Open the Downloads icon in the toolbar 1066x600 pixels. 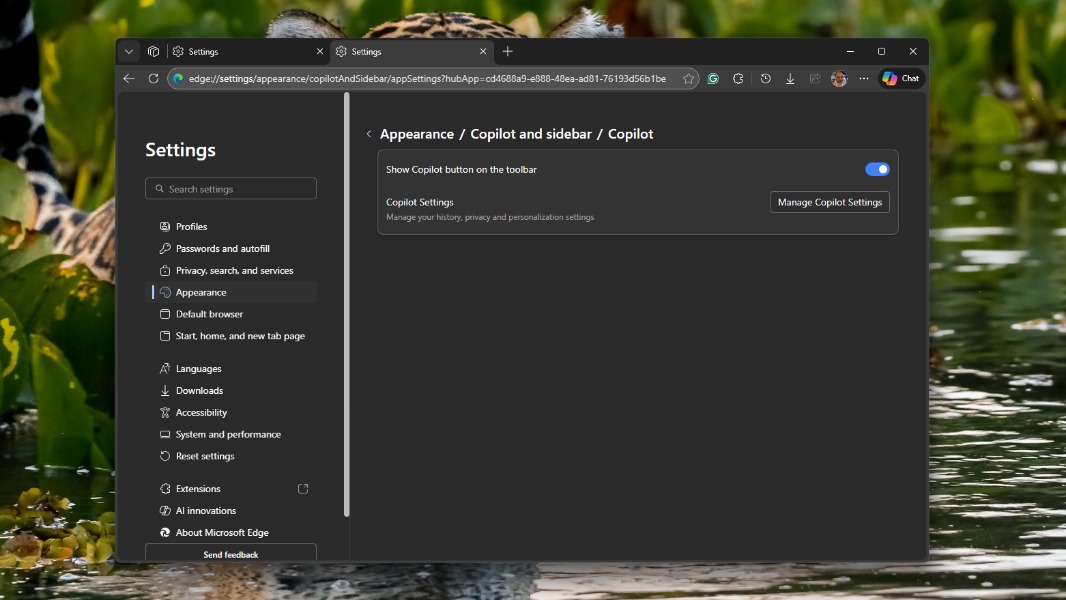790,79
